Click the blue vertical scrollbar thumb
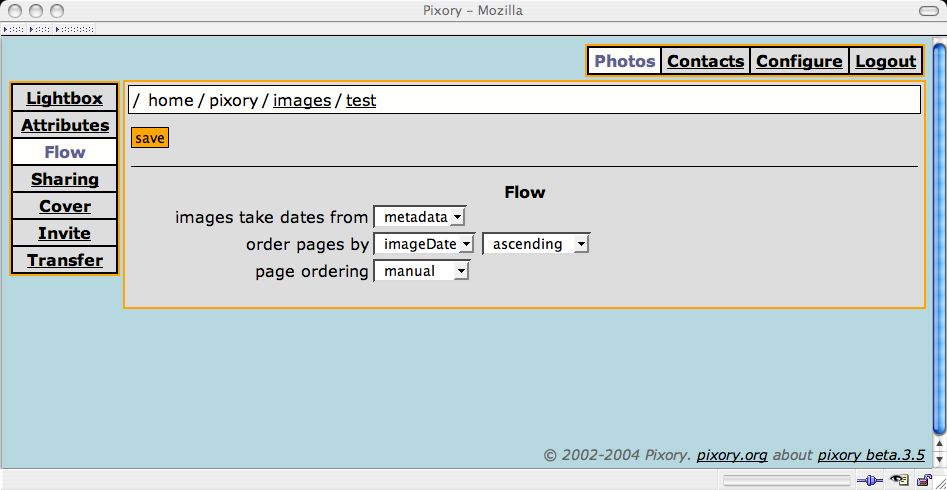 pyautogui.click(x=939, y=239)
